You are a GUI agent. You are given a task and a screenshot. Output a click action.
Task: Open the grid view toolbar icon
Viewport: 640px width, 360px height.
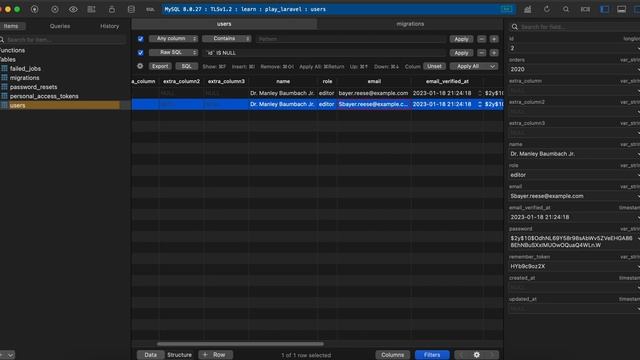pyautogui.click(x=91, y=9)
